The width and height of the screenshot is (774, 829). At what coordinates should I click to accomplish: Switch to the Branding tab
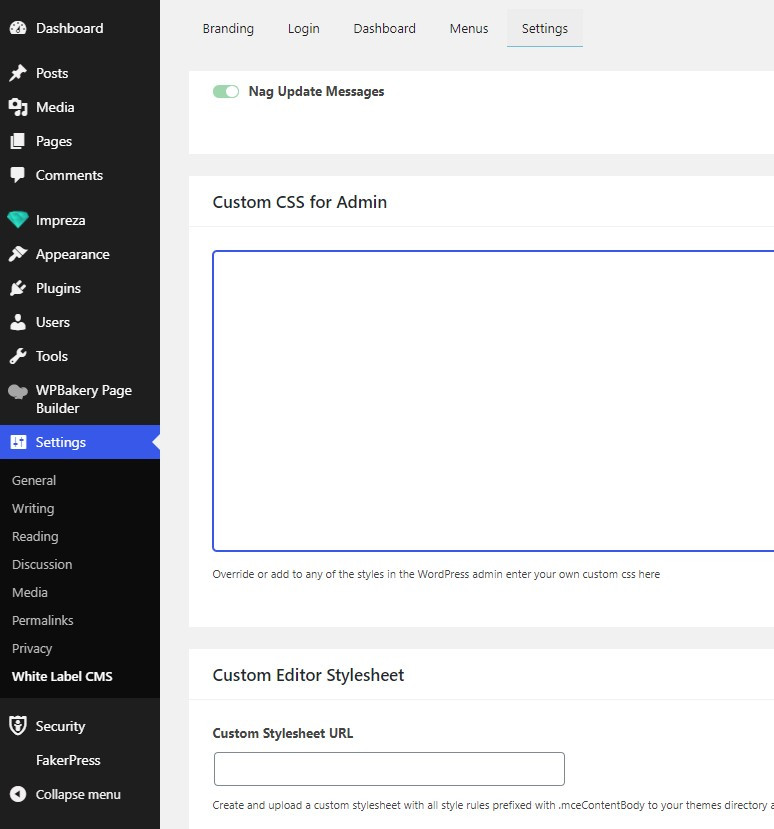click(x=228, y=29)
